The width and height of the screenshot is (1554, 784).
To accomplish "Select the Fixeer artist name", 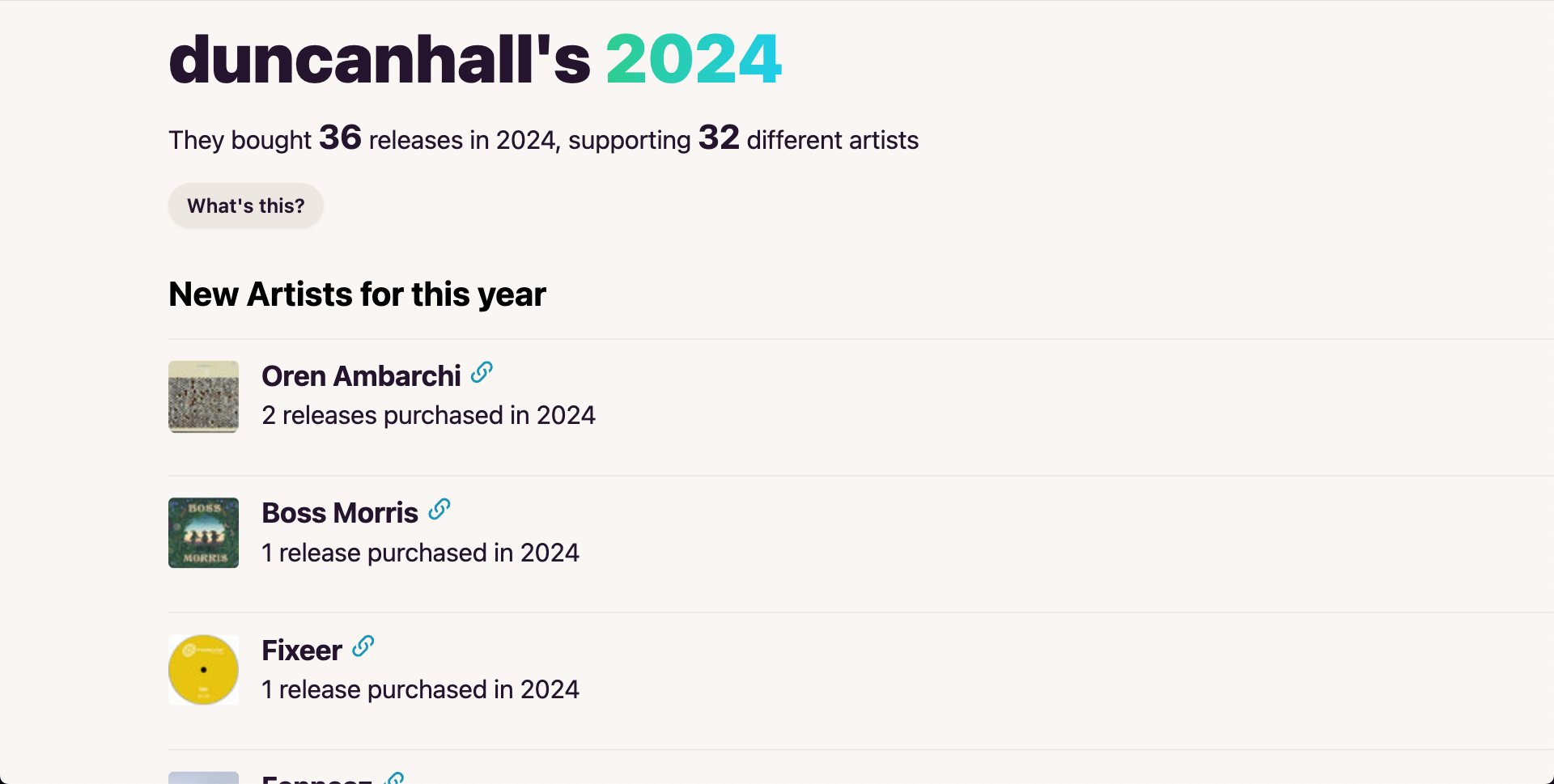I will point(302,651).
